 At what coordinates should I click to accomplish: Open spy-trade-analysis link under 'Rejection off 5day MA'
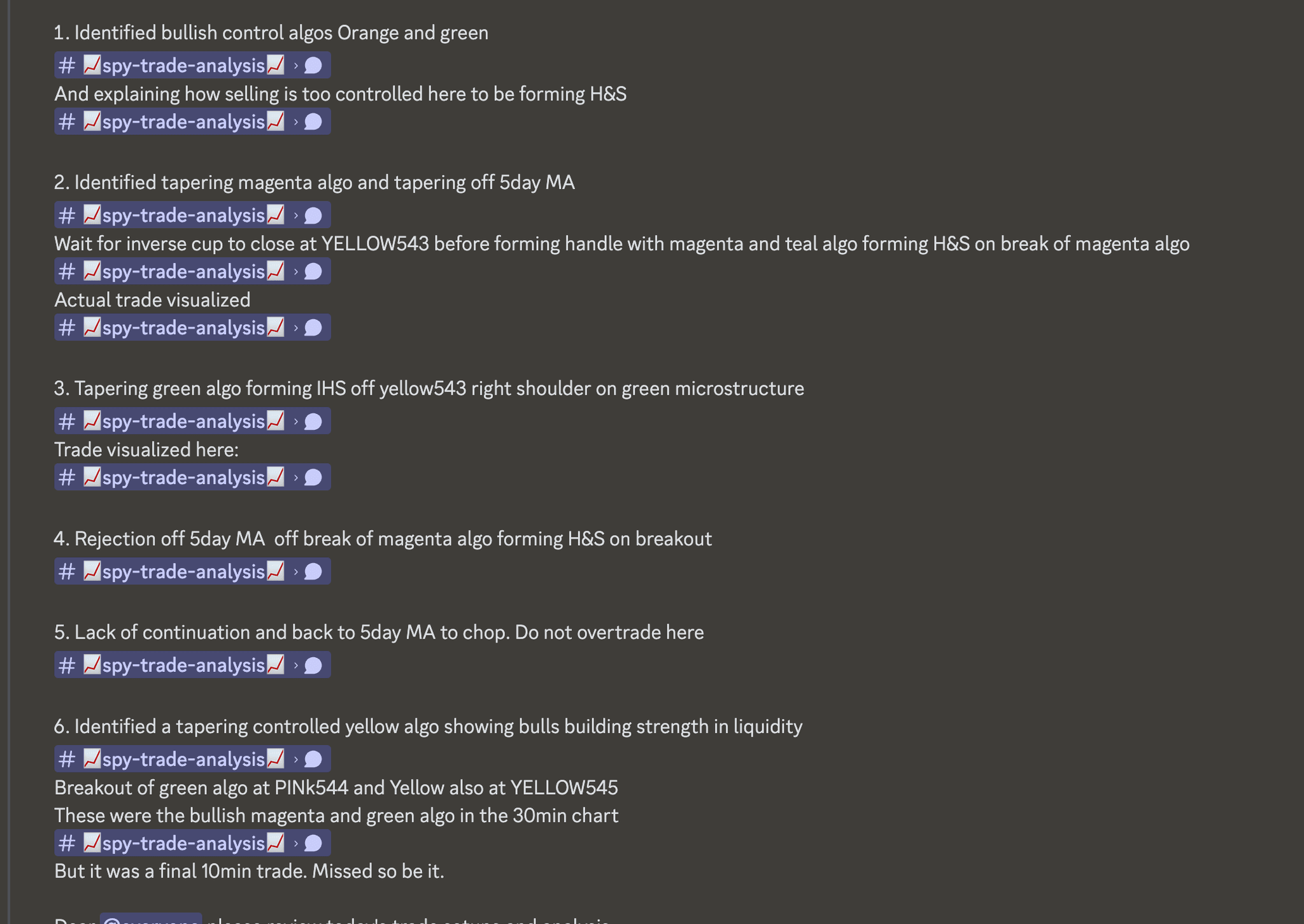tap(183, 572)
